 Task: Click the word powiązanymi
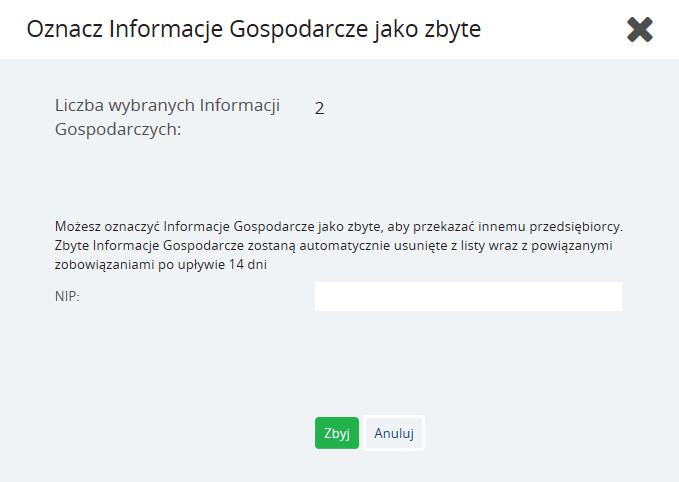pyautogui.click(x=572, y=246)
